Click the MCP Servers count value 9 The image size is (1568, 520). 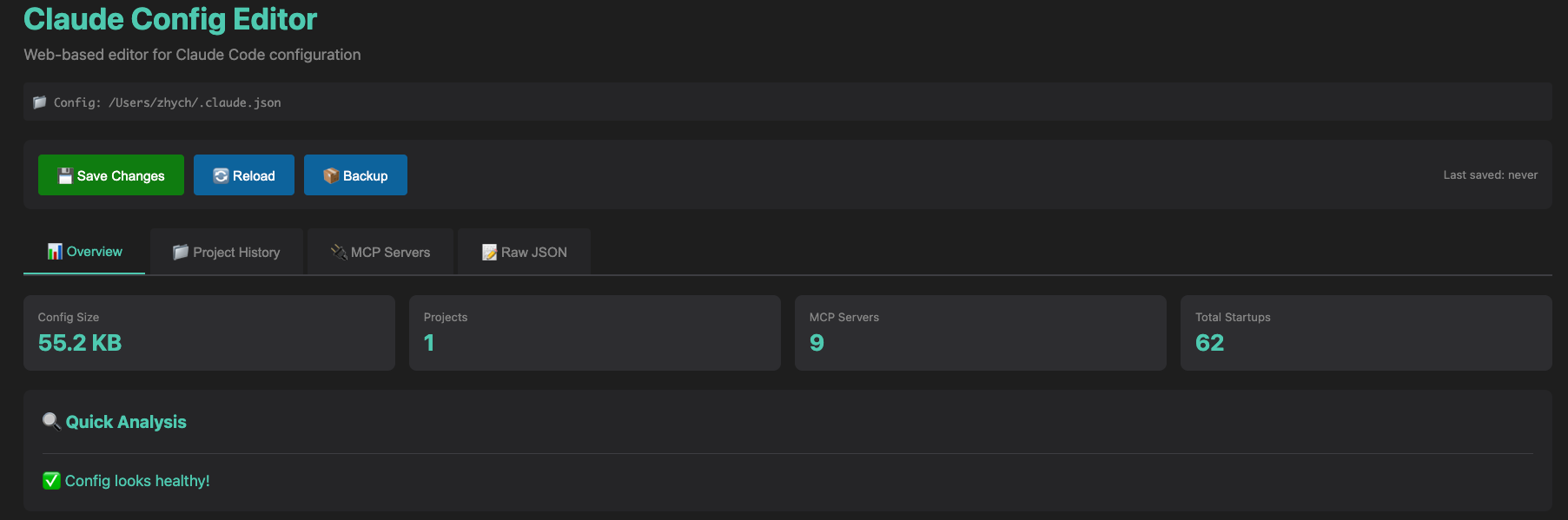(817, 343)
